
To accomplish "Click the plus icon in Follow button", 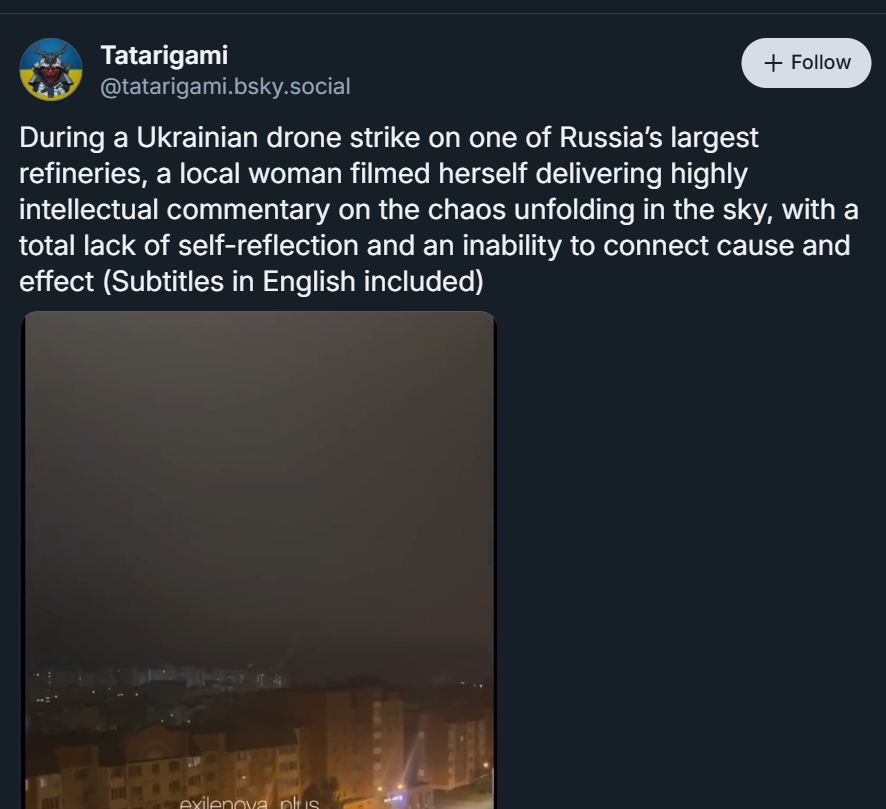I will [x=773, y=63].
